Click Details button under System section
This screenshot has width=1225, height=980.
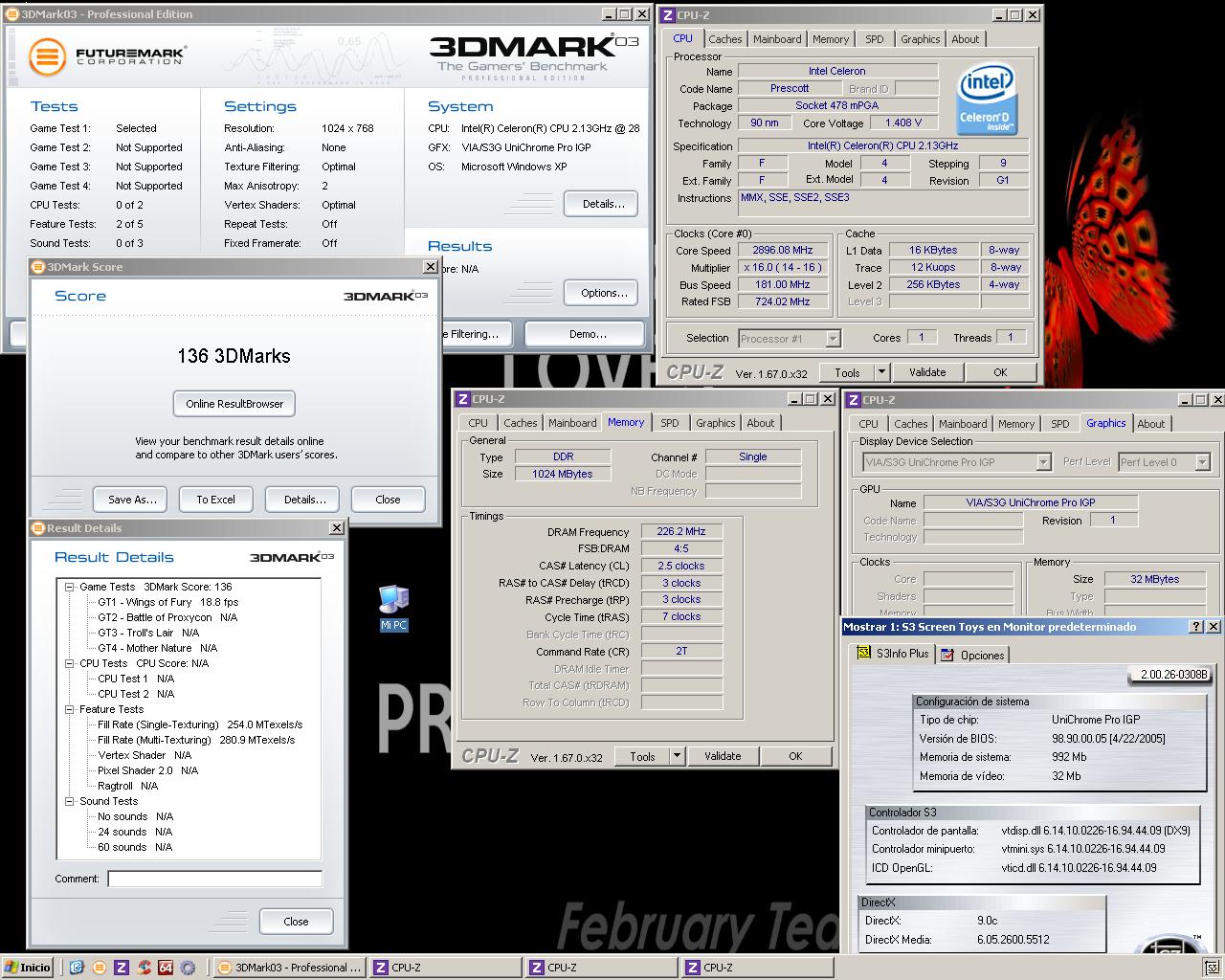click(x=603, y=204)
